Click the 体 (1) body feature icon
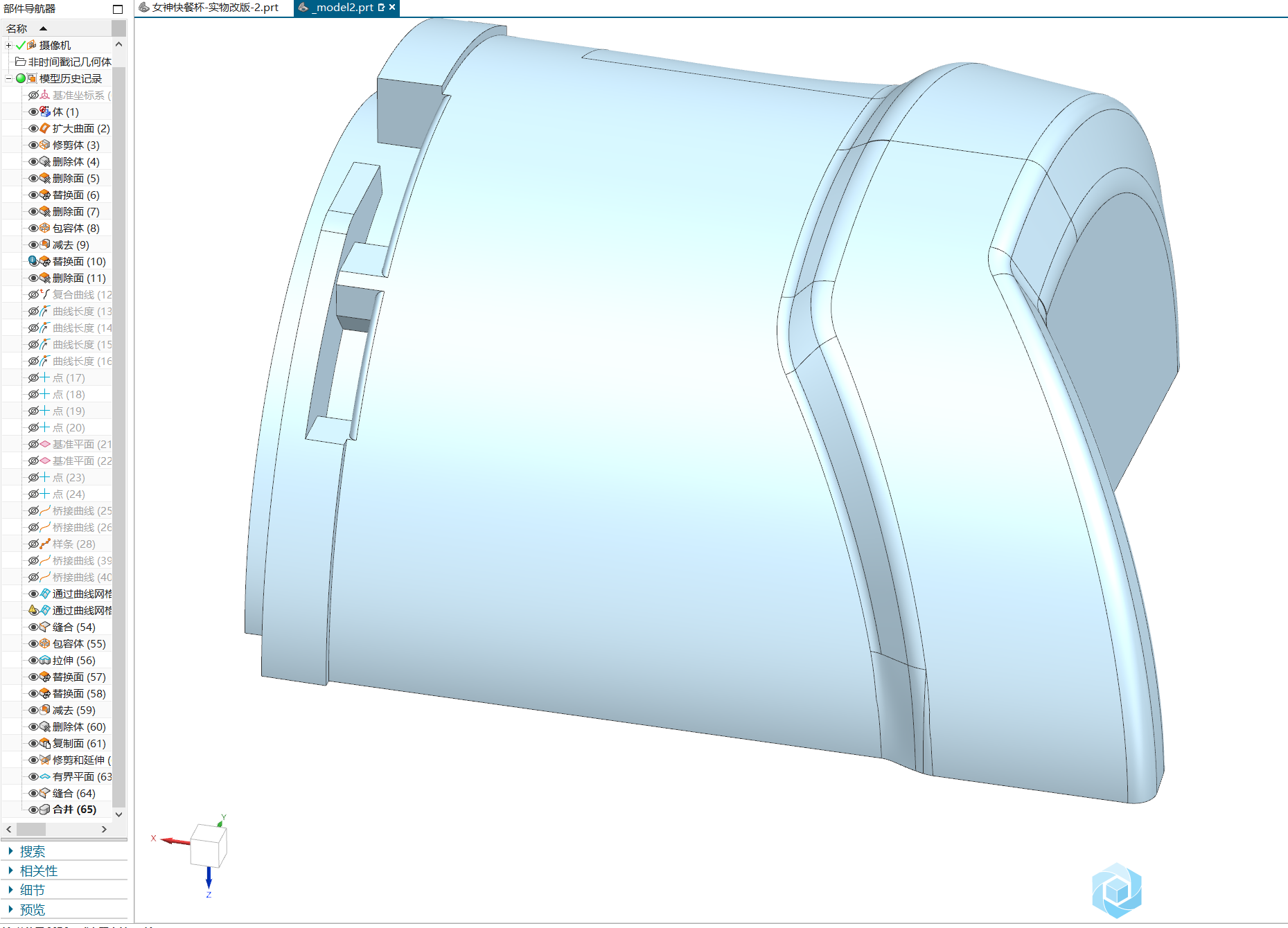1288x928 pixels. [x=45, y=111]
